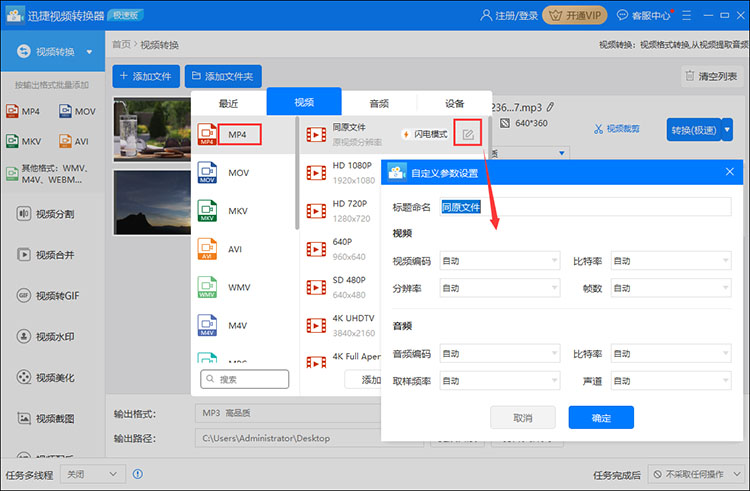Open 任务多线程 dropdown set to 关闭
The height and width of the screenshot is (491, 750).
point(93,474)
